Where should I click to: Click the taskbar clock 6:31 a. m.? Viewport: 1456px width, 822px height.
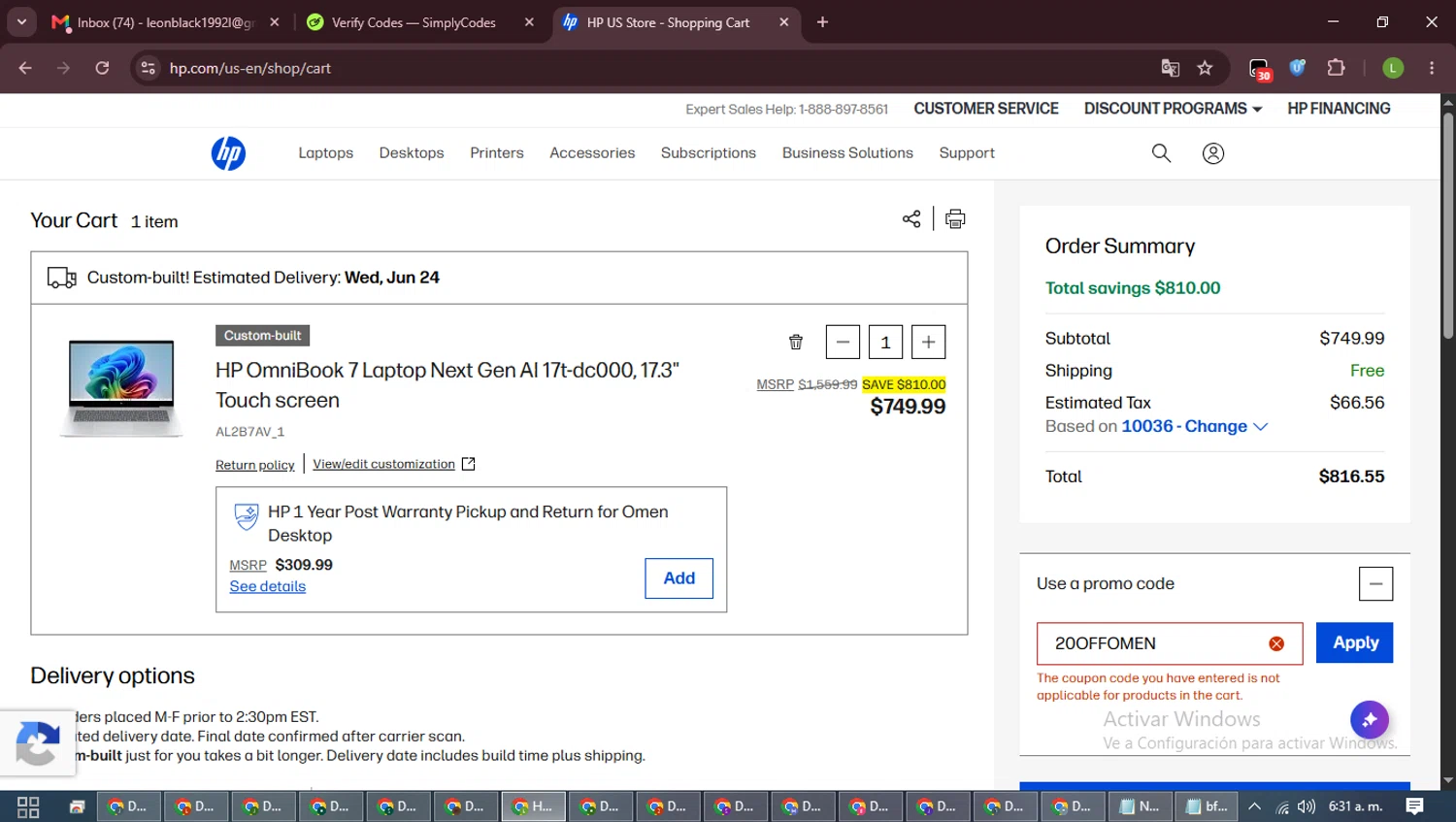[1356, 806]
